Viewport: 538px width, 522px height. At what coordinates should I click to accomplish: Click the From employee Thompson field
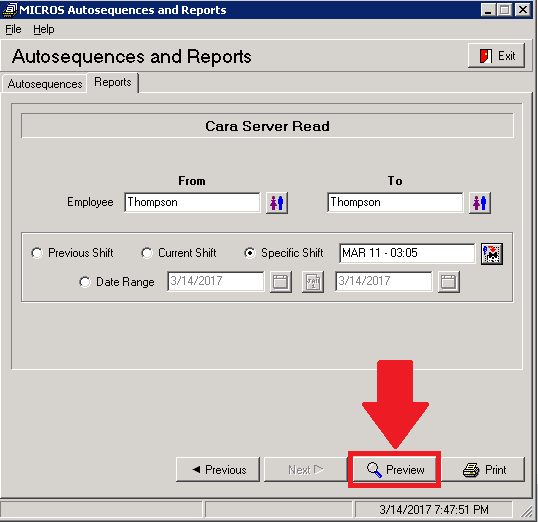tap(192, 202)
